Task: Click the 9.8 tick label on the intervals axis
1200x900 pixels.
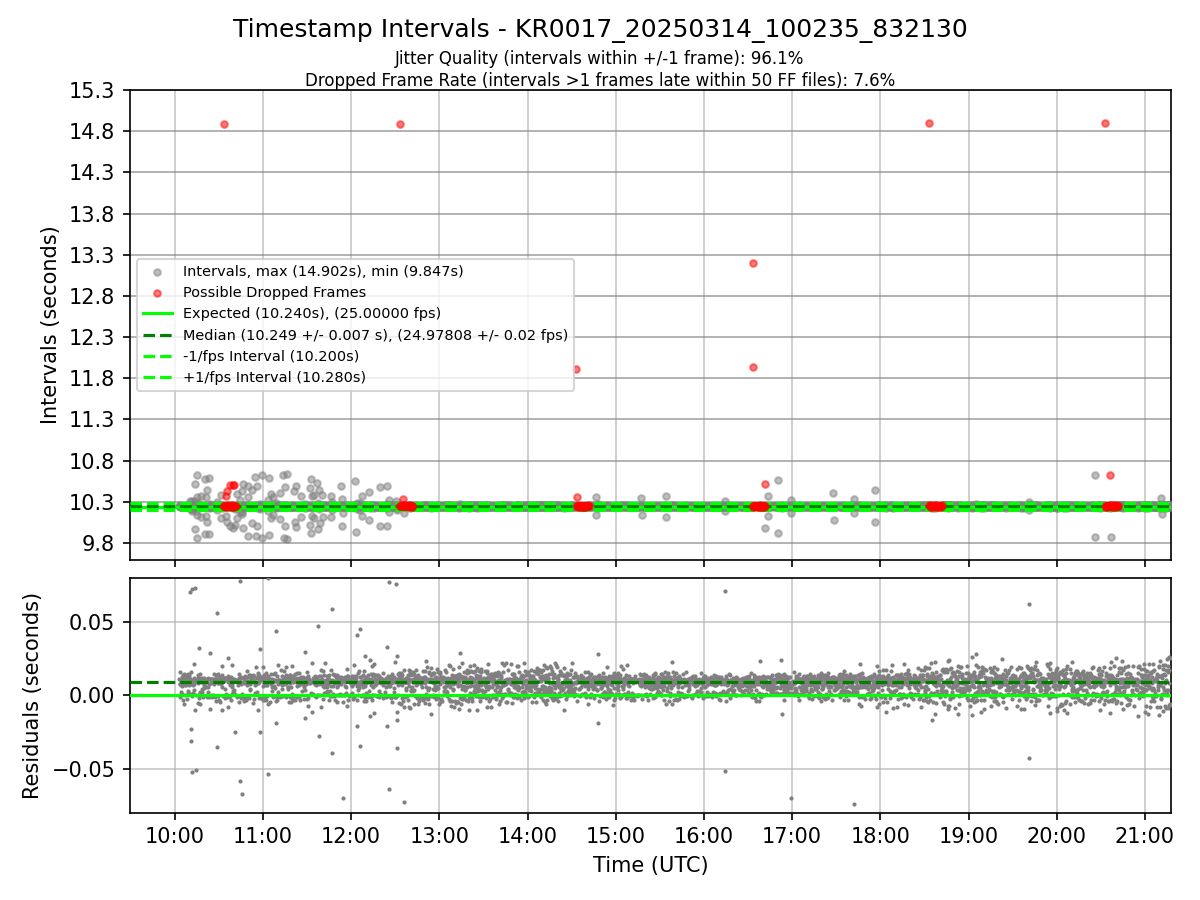Action: point(100,543)
